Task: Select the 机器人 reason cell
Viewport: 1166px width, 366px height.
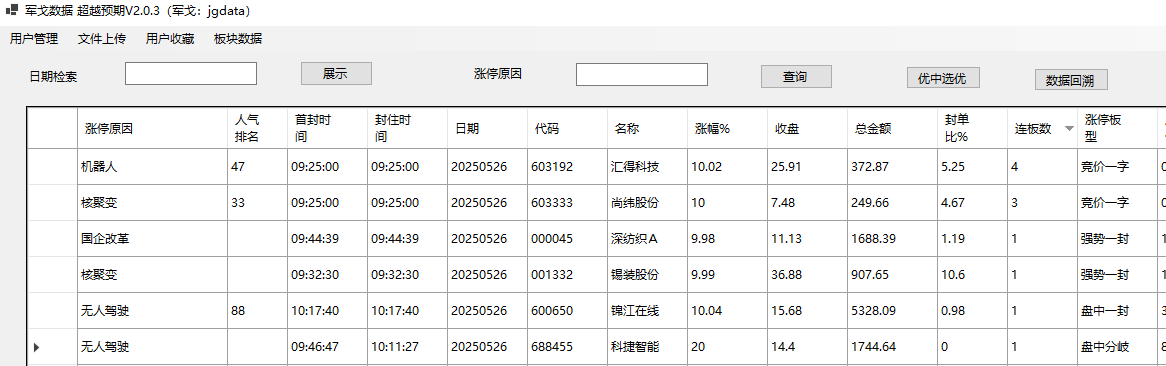Action: [152, 167]
